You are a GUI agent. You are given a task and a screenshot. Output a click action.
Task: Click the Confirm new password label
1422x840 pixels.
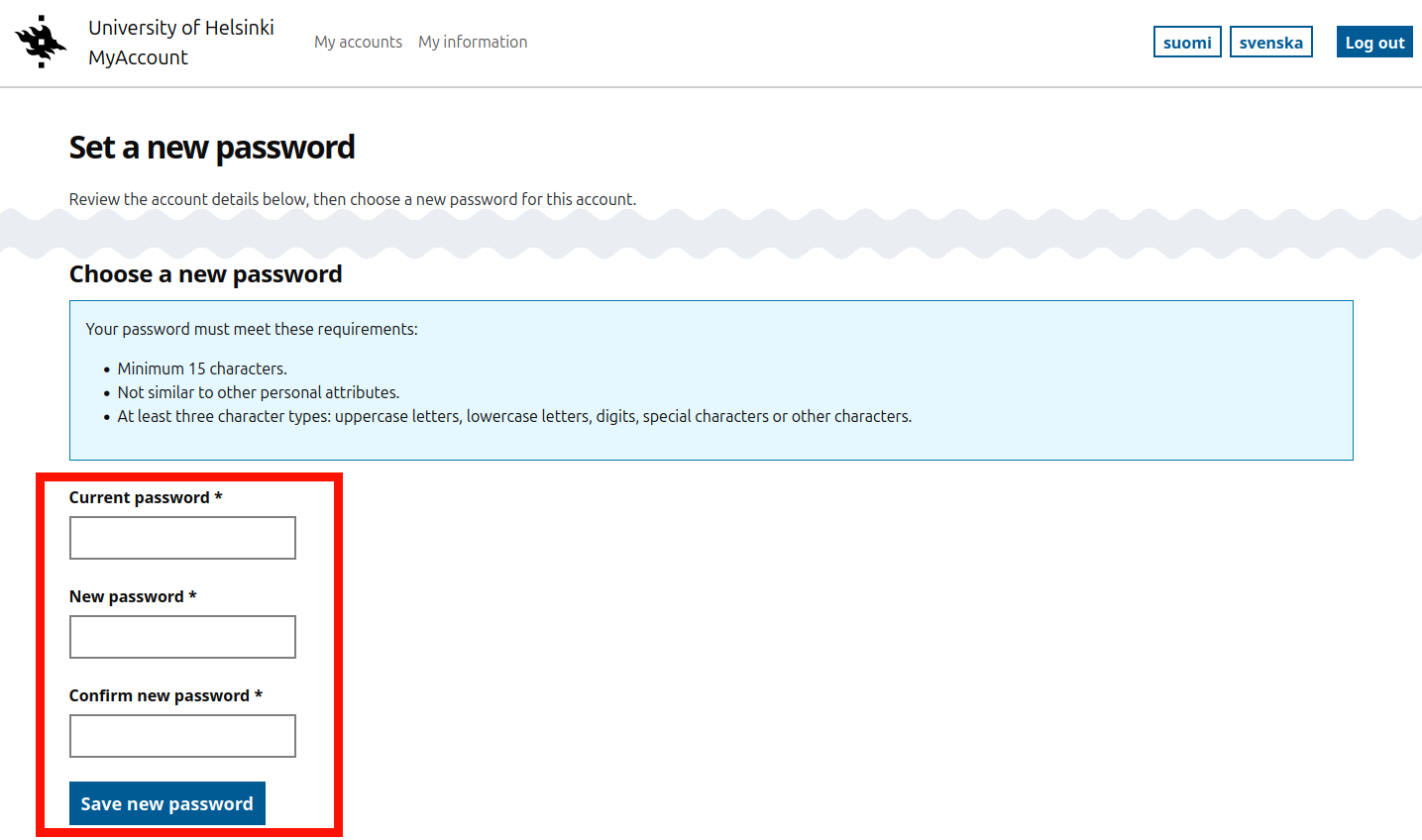click(159, 695)
